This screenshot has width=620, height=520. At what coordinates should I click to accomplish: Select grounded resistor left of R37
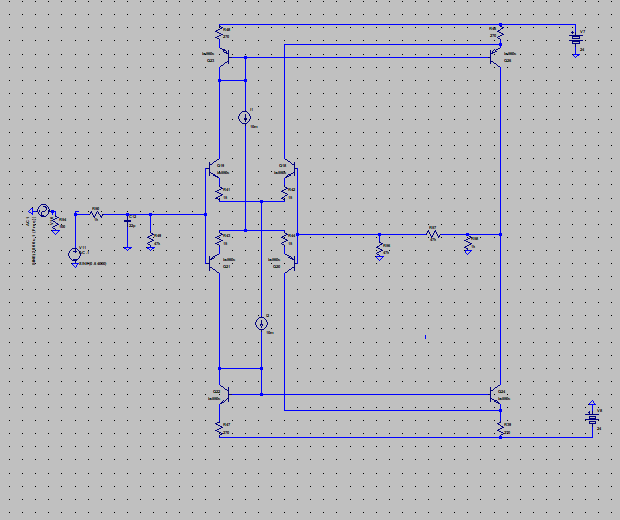pos(380,249)
